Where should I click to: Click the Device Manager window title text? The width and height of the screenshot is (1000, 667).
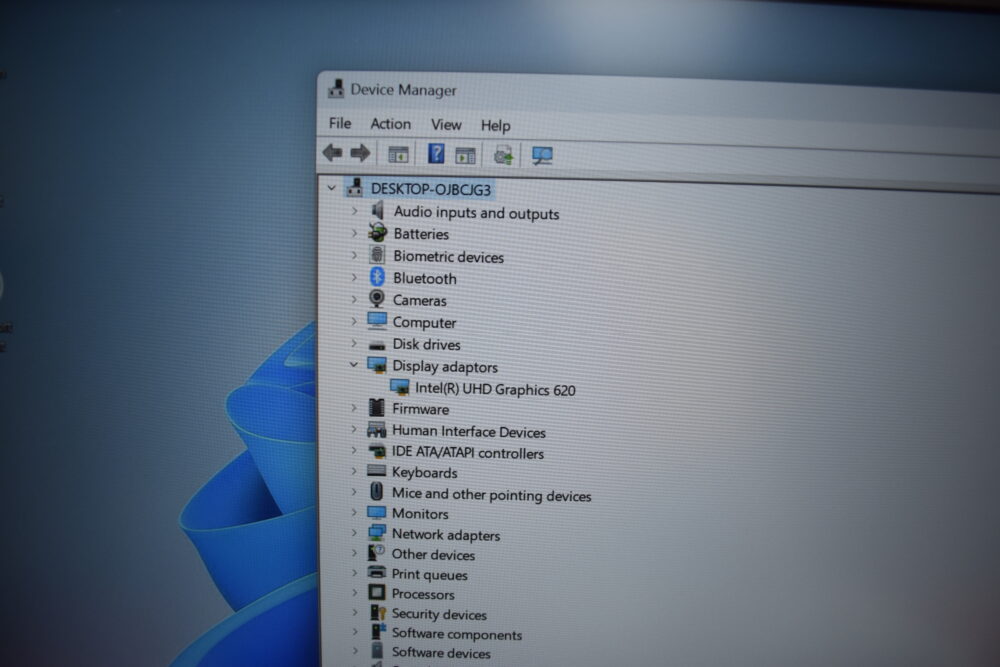(403, 90)
